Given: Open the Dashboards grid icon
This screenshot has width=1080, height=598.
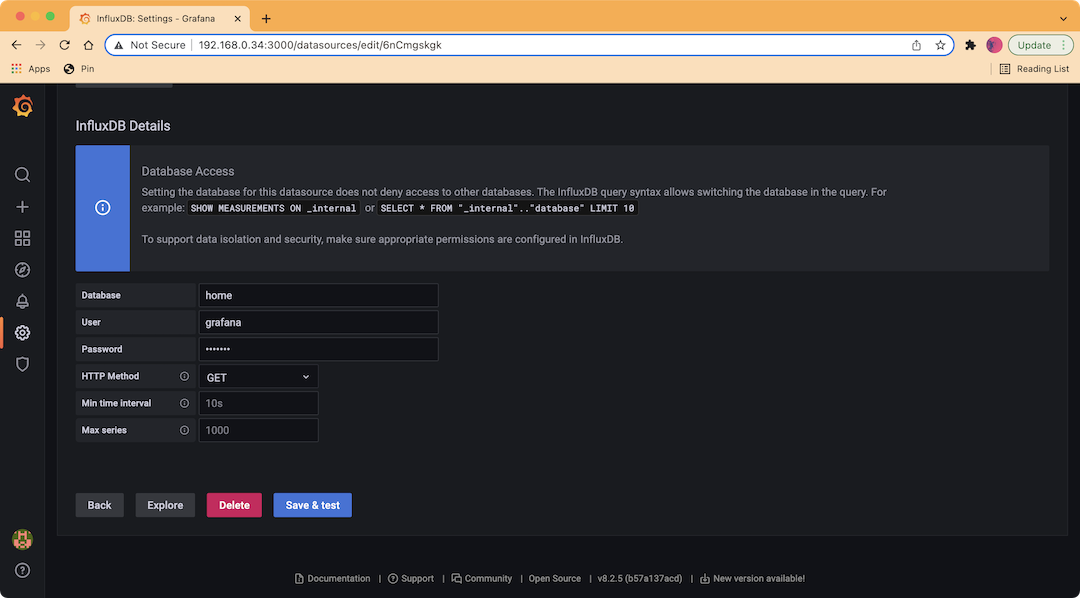Looking at the screenshot, I should (x=23, y=238).
